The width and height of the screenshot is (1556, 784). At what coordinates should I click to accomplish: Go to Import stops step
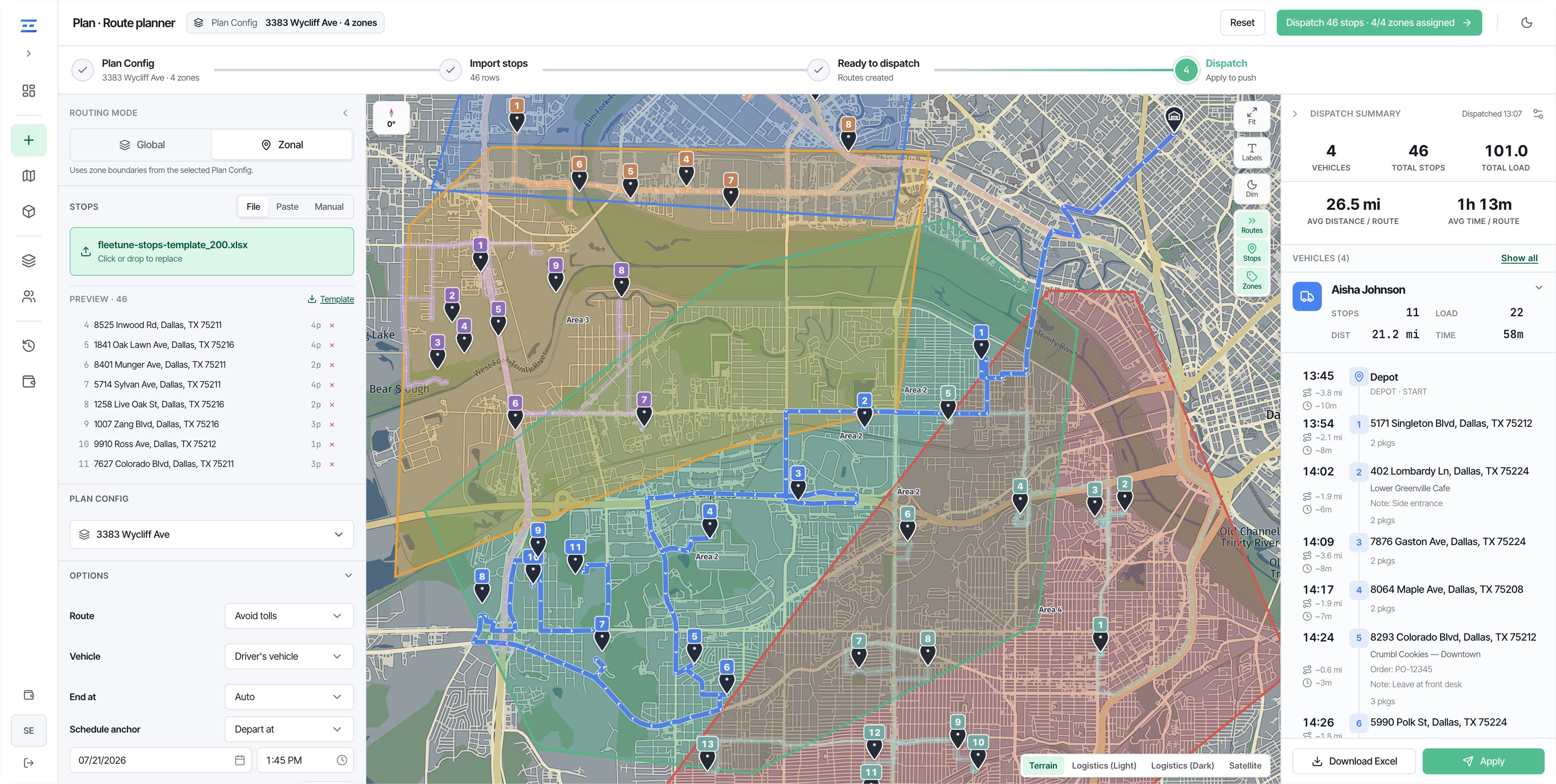tap(485, 70)
